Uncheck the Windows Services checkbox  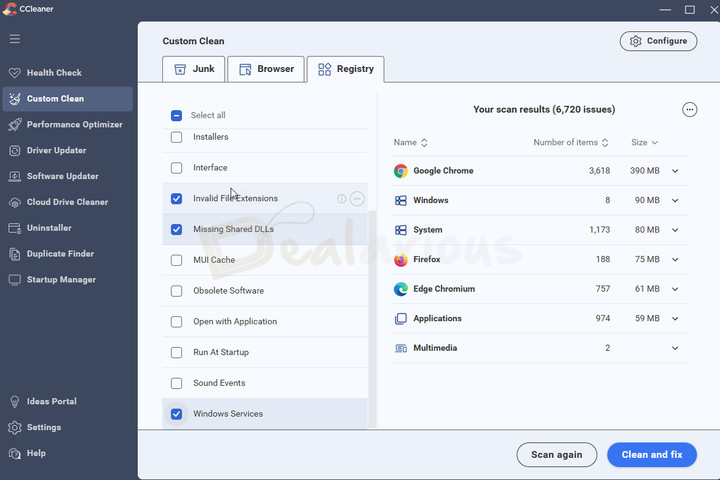tap(176, 414)
